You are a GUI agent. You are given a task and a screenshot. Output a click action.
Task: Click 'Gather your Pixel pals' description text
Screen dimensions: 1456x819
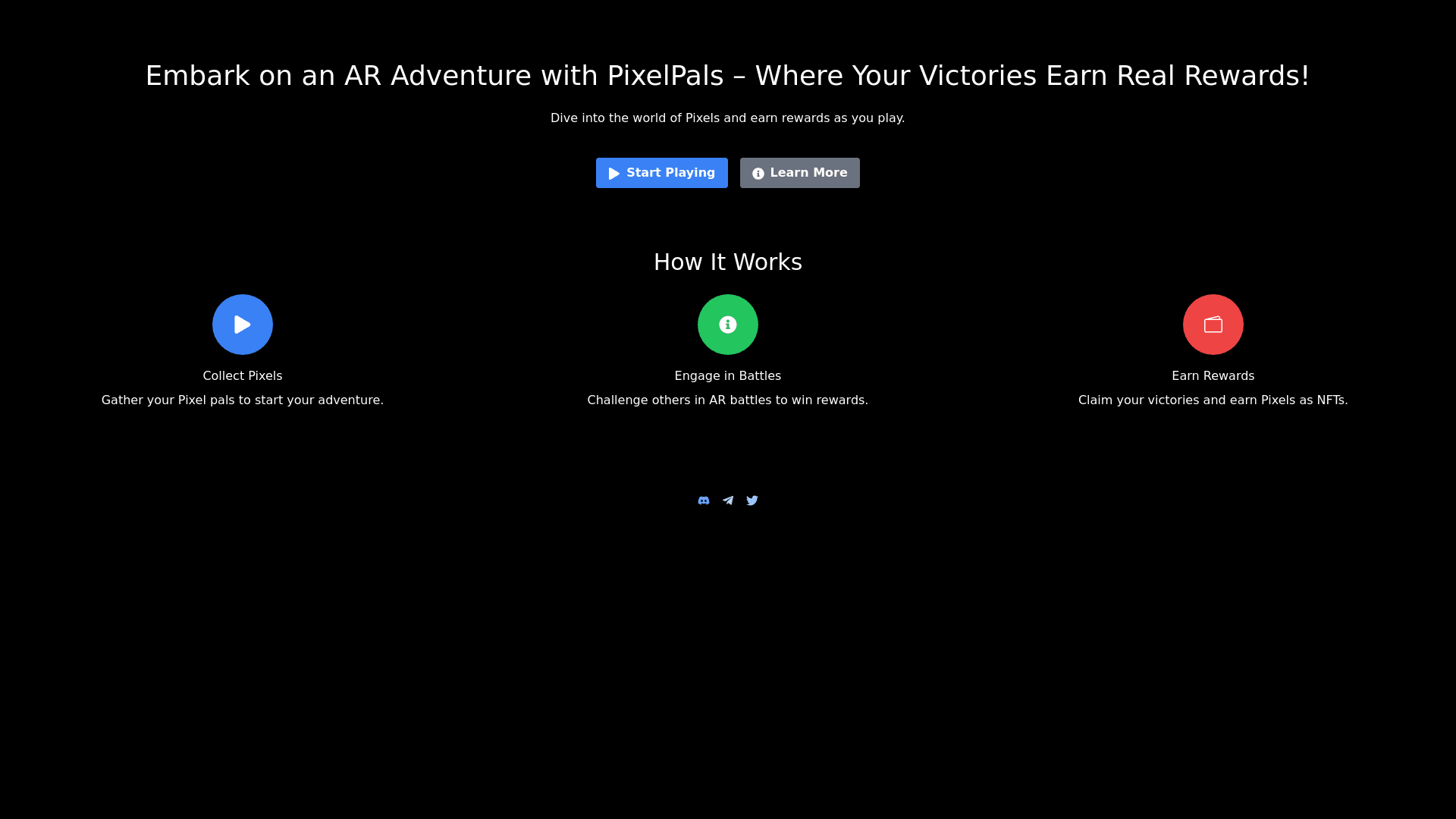pos(243,400)
